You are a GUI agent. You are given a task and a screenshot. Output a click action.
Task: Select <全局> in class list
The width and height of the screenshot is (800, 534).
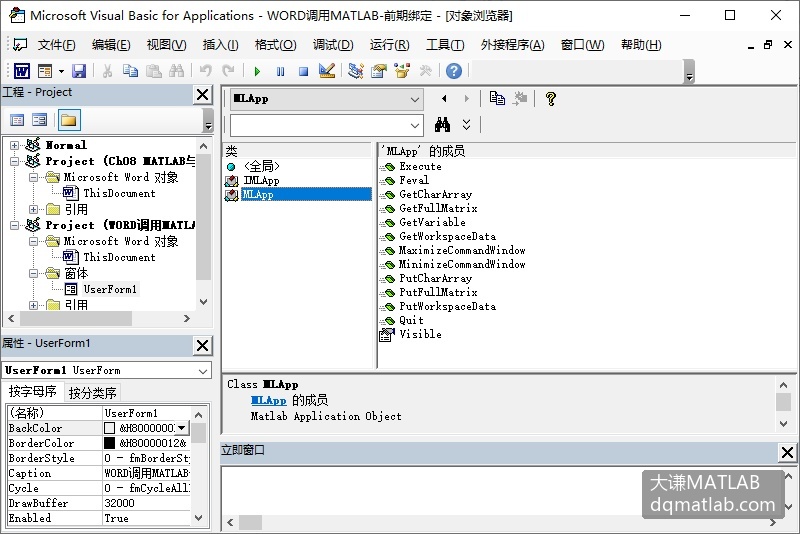[x=262, y=166]
